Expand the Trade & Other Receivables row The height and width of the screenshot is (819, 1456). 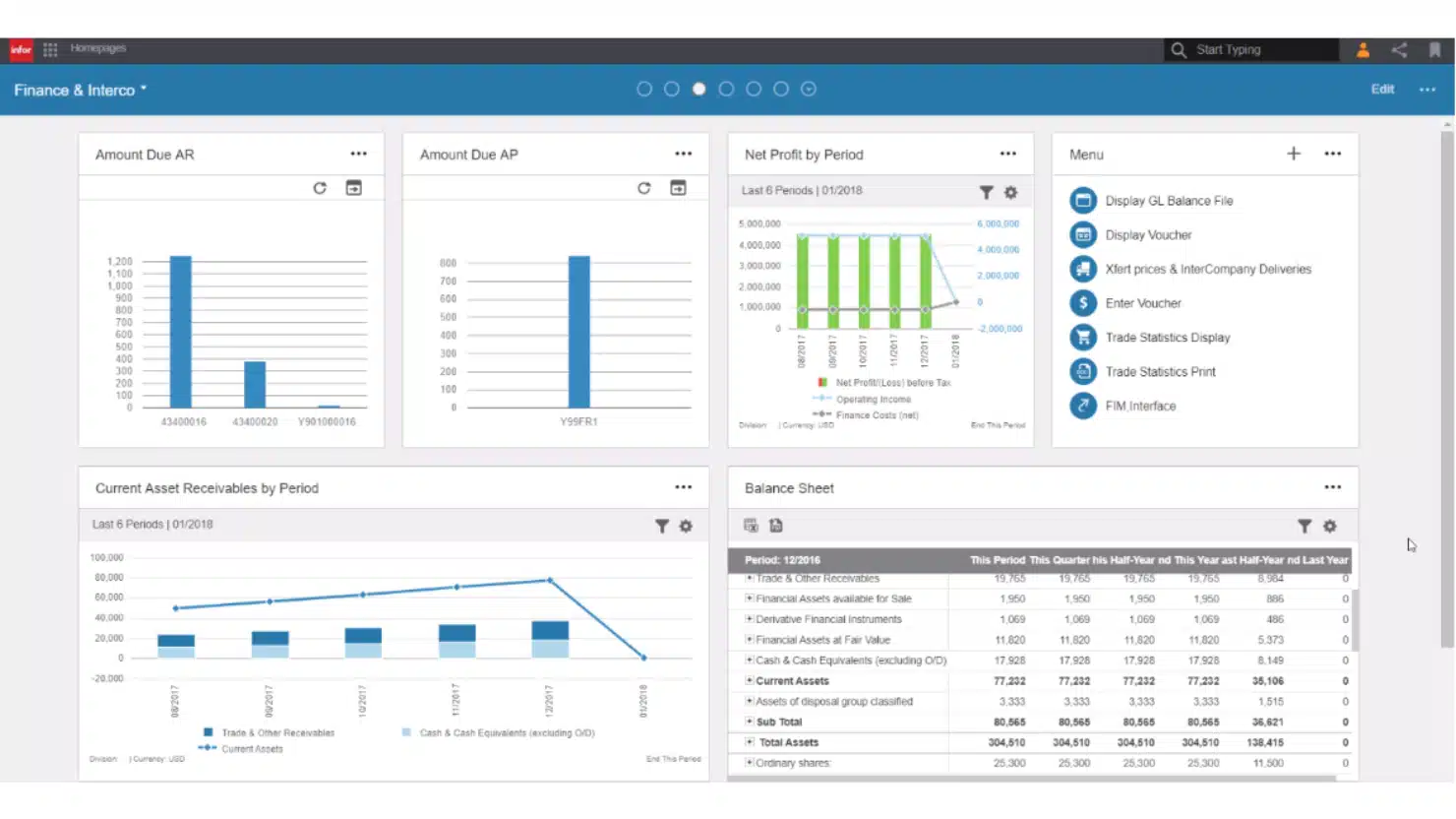point(749,578)
